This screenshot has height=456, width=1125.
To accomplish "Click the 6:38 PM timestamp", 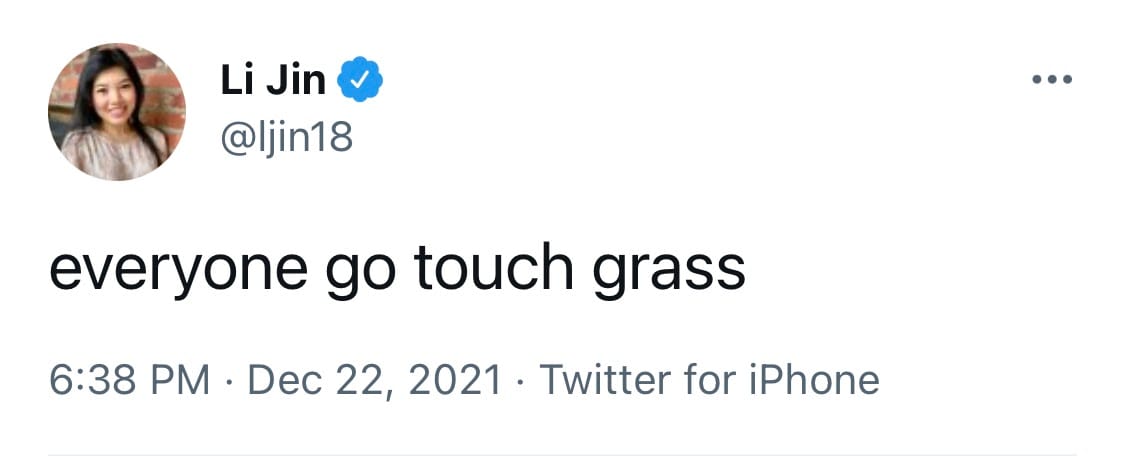I will click(130, 380).
